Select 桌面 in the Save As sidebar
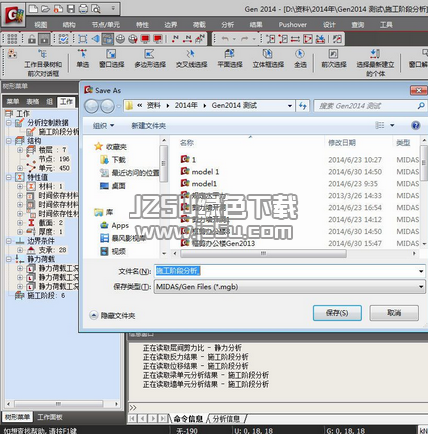The height and width of the screenshot is (434, 428). tap(113, 186)
